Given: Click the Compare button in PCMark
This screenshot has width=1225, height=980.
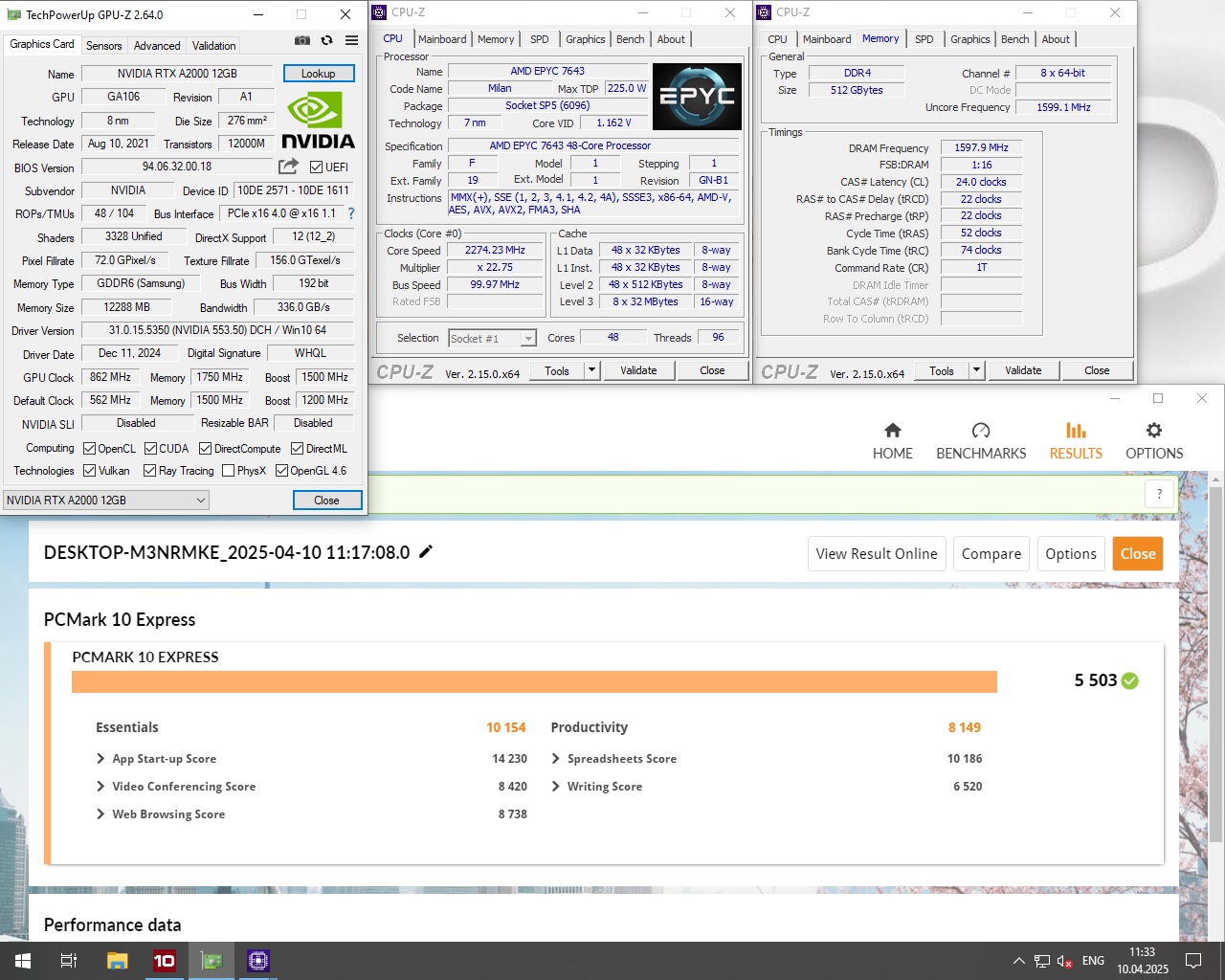Looking at the screenshot, I should point(991,554).
